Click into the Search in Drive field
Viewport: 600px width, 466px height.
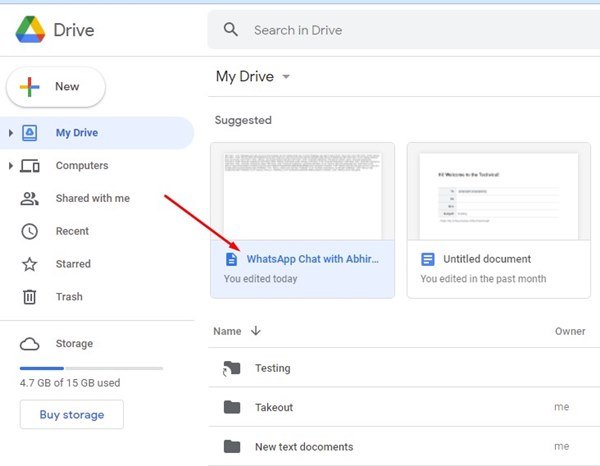[404, 30]
